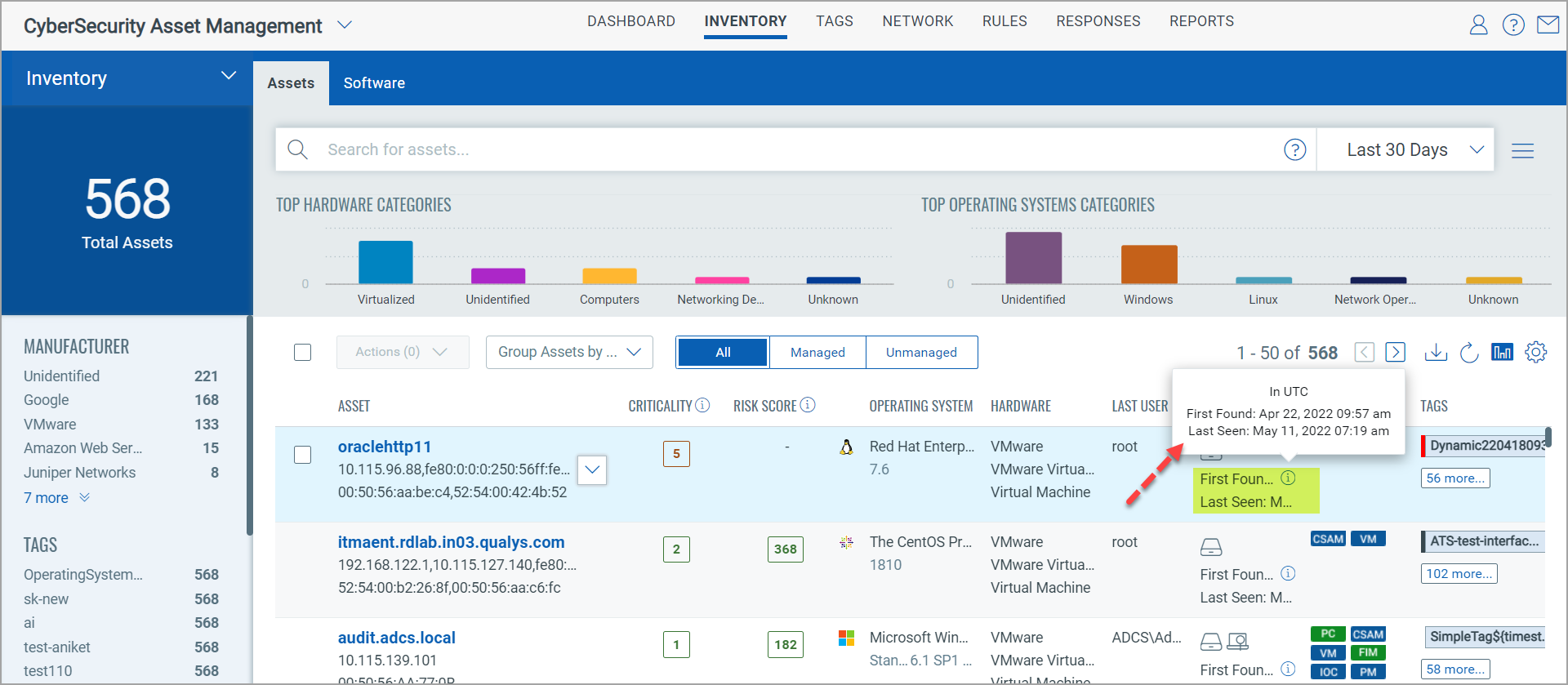Viewport: 1568px width, 685px height.
Task: Open the audit.adcs.local asset link
Action: 397,638
